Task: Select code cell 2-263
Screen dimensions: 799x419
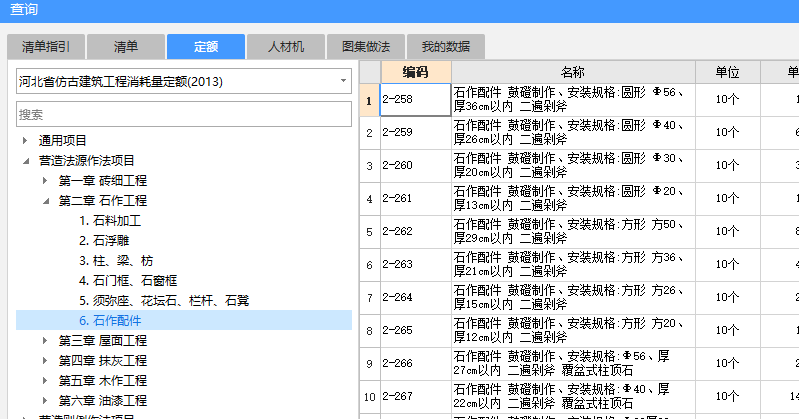Action: [416, 265]
